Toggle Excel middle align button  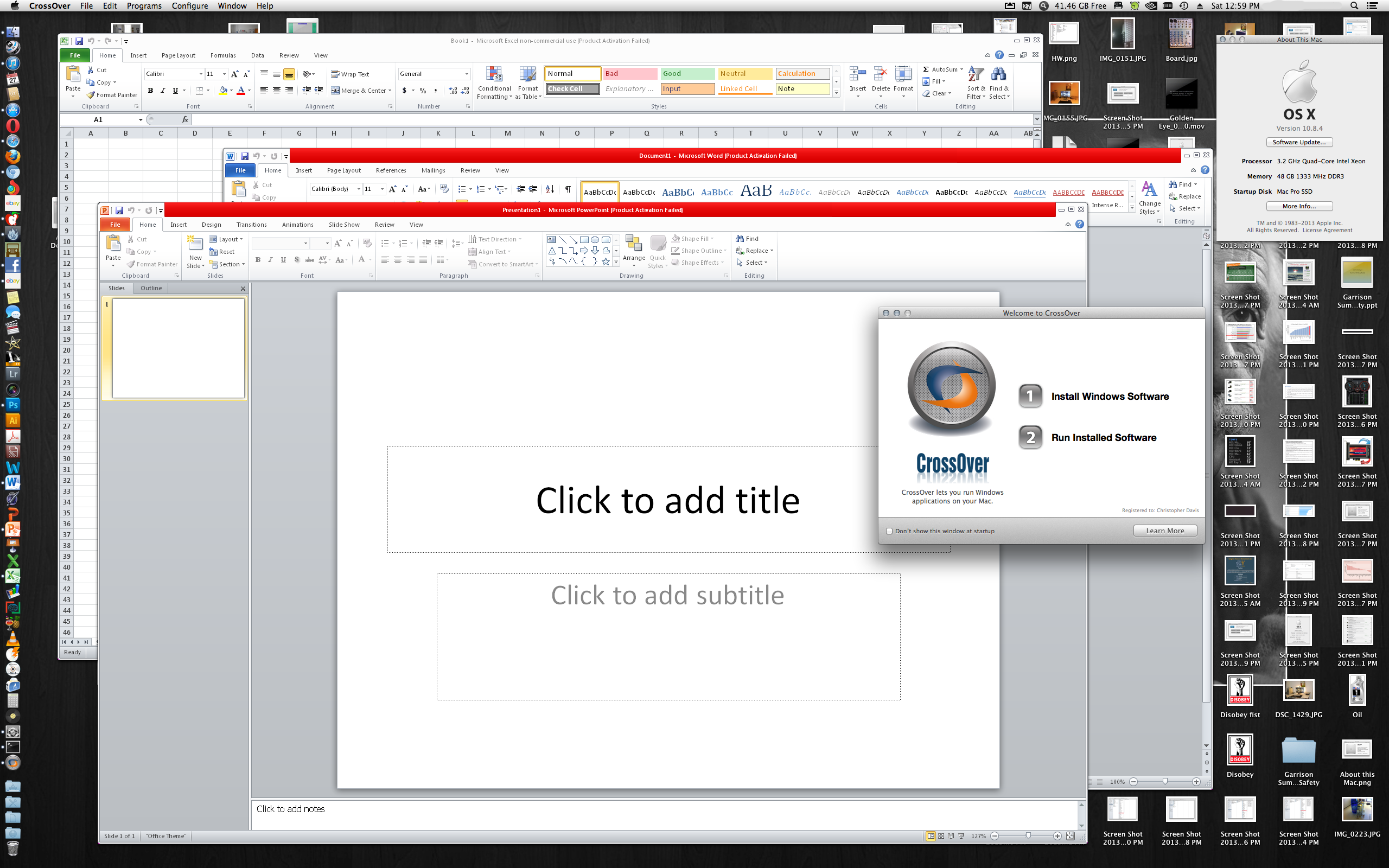point(277,74)
